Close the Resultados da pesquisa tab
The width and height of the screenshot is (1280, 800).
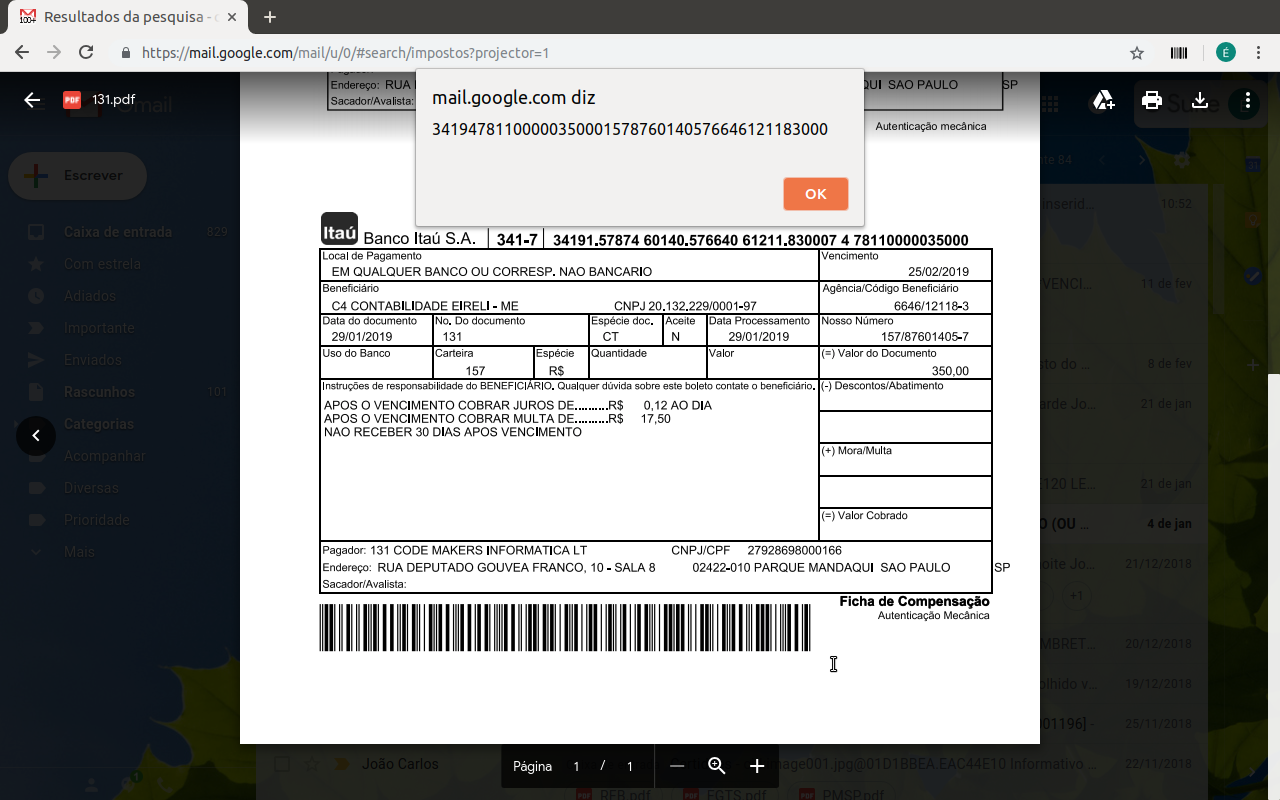click(x=230, y=17)
